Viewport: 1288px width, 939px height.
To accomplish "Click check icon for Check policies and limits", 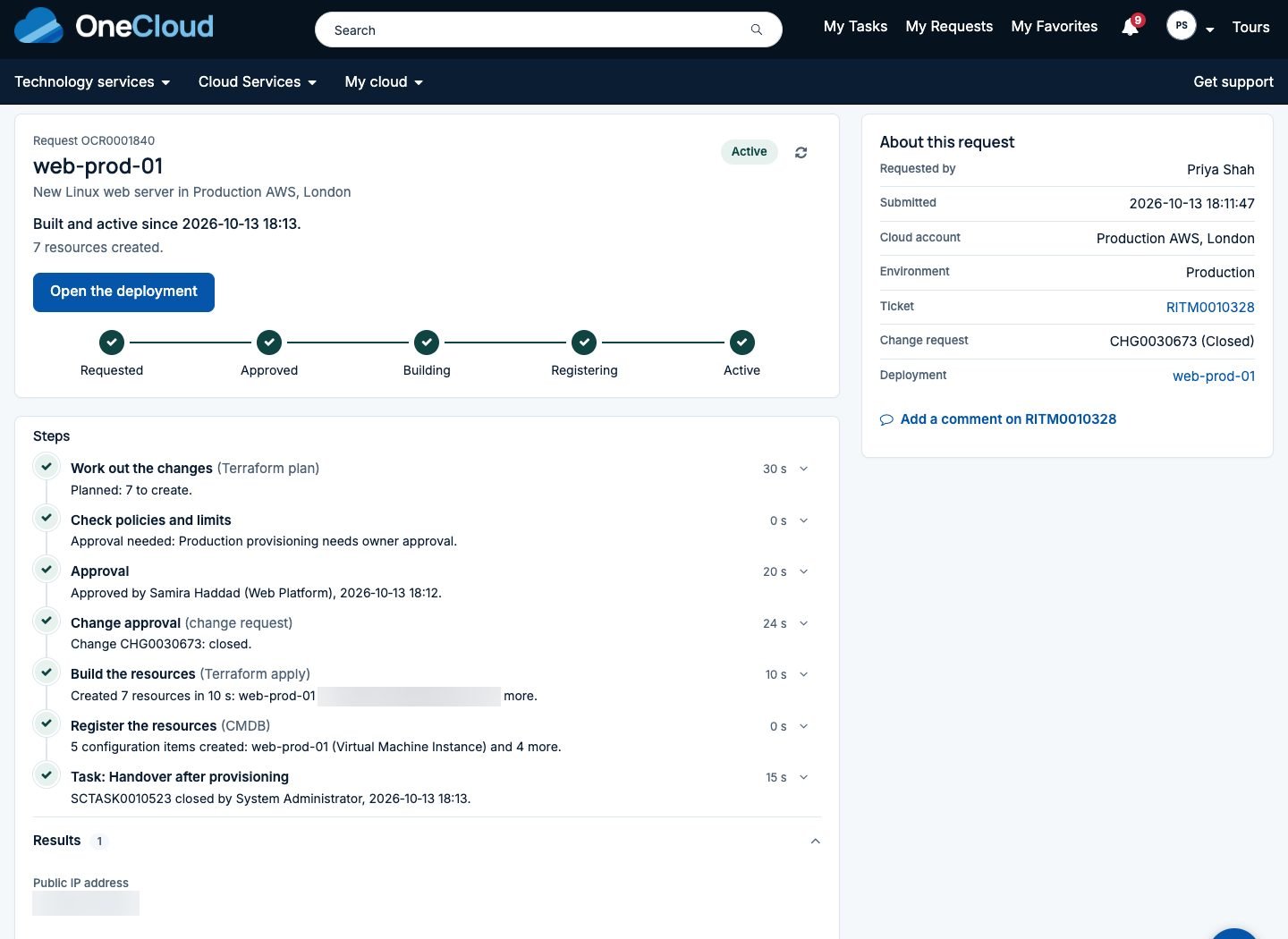I will (x=47, y=518).
